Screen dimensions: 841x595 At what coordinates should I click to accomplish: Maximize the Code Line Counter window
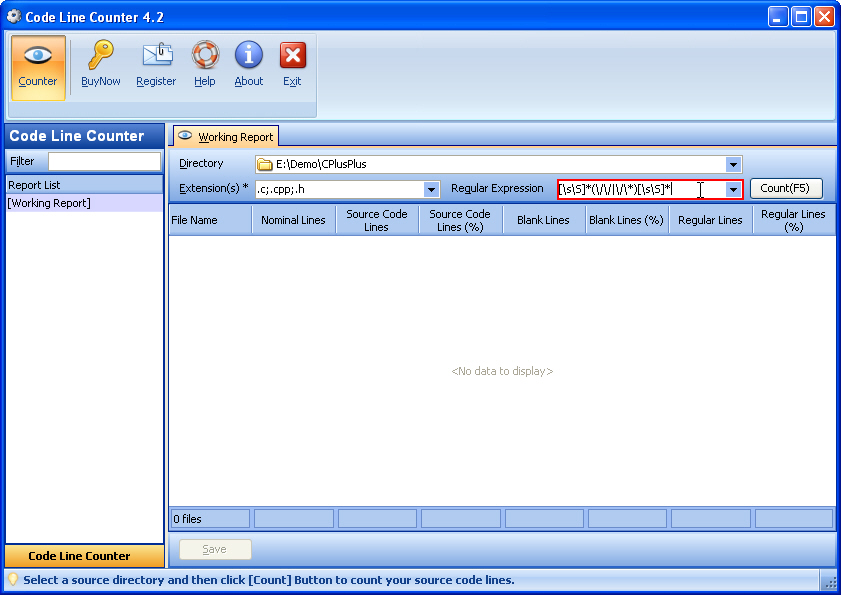[801, 16]
